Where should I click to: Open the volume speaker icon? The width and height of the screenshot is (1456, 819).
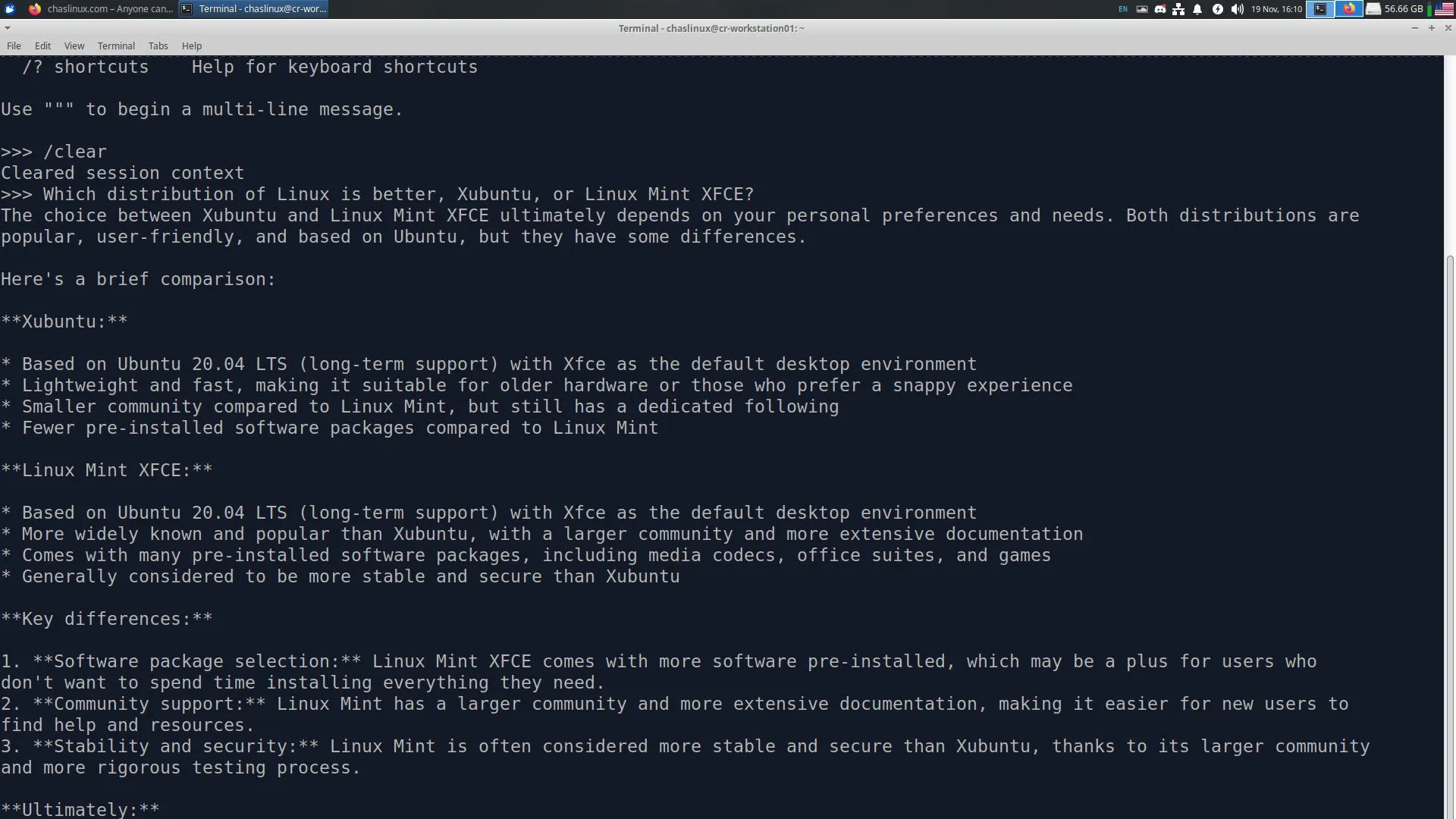[1238, 9]
